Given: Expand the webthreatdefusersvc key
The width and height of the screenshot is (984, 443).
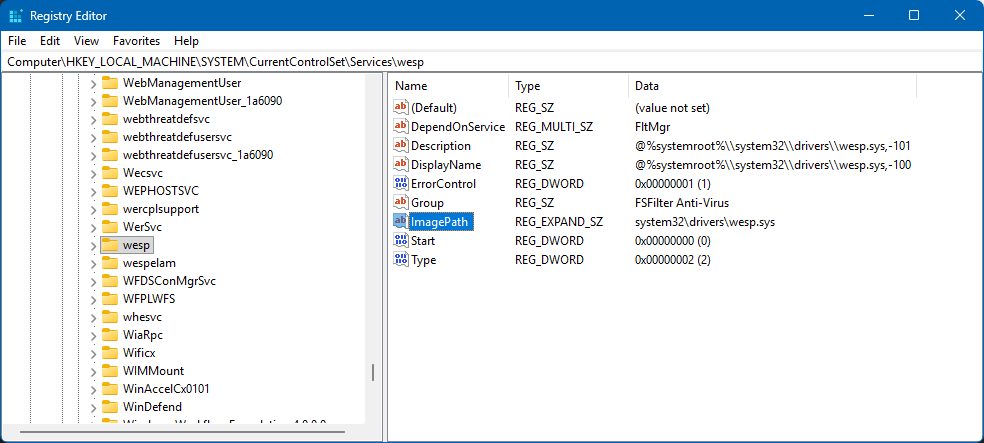Looking at the screenshot, I should [93, 137].
